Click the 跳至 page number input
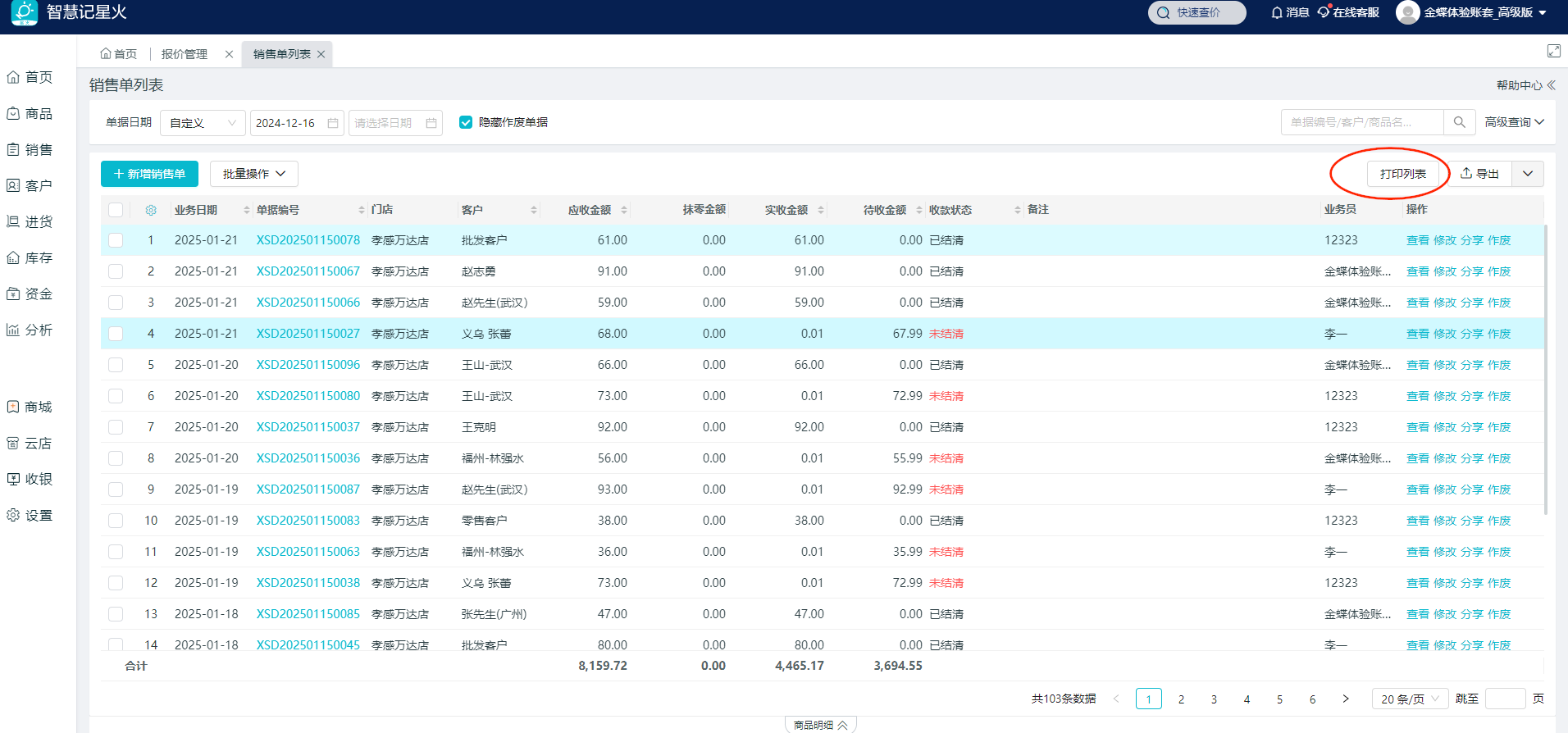Screen dimensions: 1568x733 pyautogui.click(x=1505, y=699)
